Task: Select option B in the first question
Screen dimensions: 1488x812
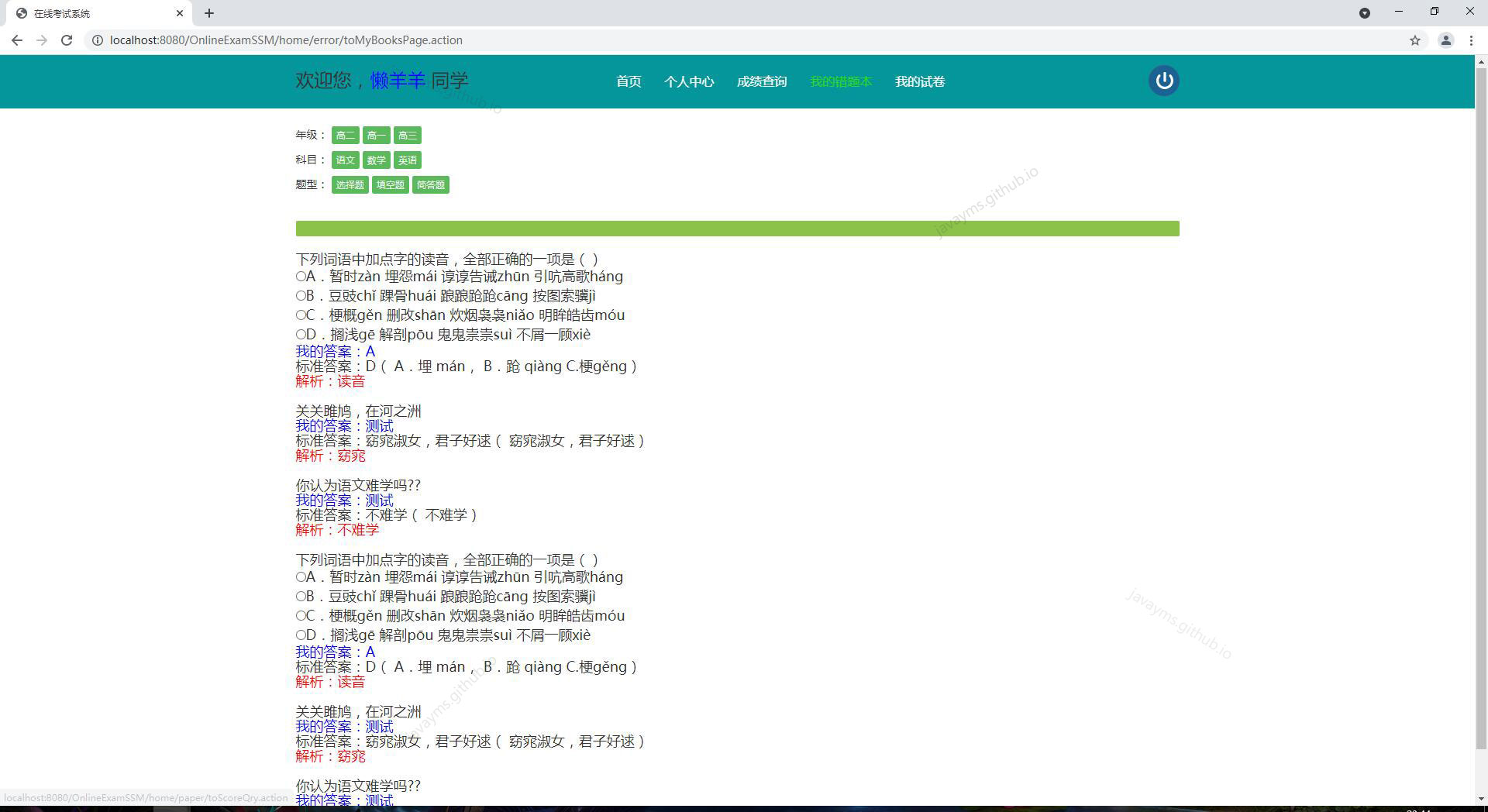Action: (301, 296)
